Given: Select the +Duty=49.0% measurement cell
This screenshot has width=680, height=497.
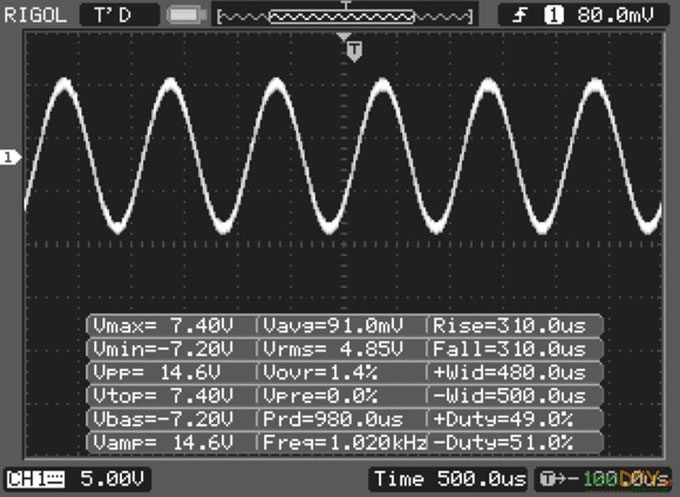Looking at the screenshot, I should (516, 419).
